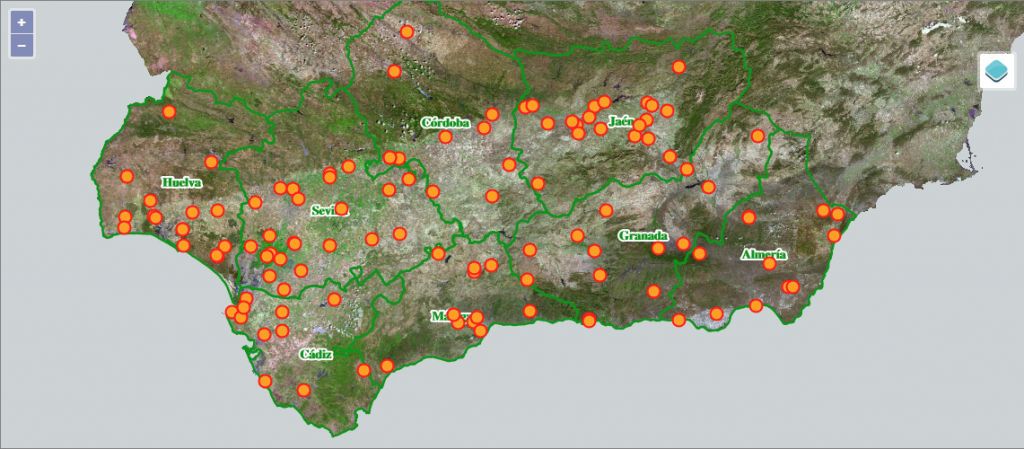Click the Jaén province label
The image size is (1024, 449).
pyautogui.click(x=618, y=122)
